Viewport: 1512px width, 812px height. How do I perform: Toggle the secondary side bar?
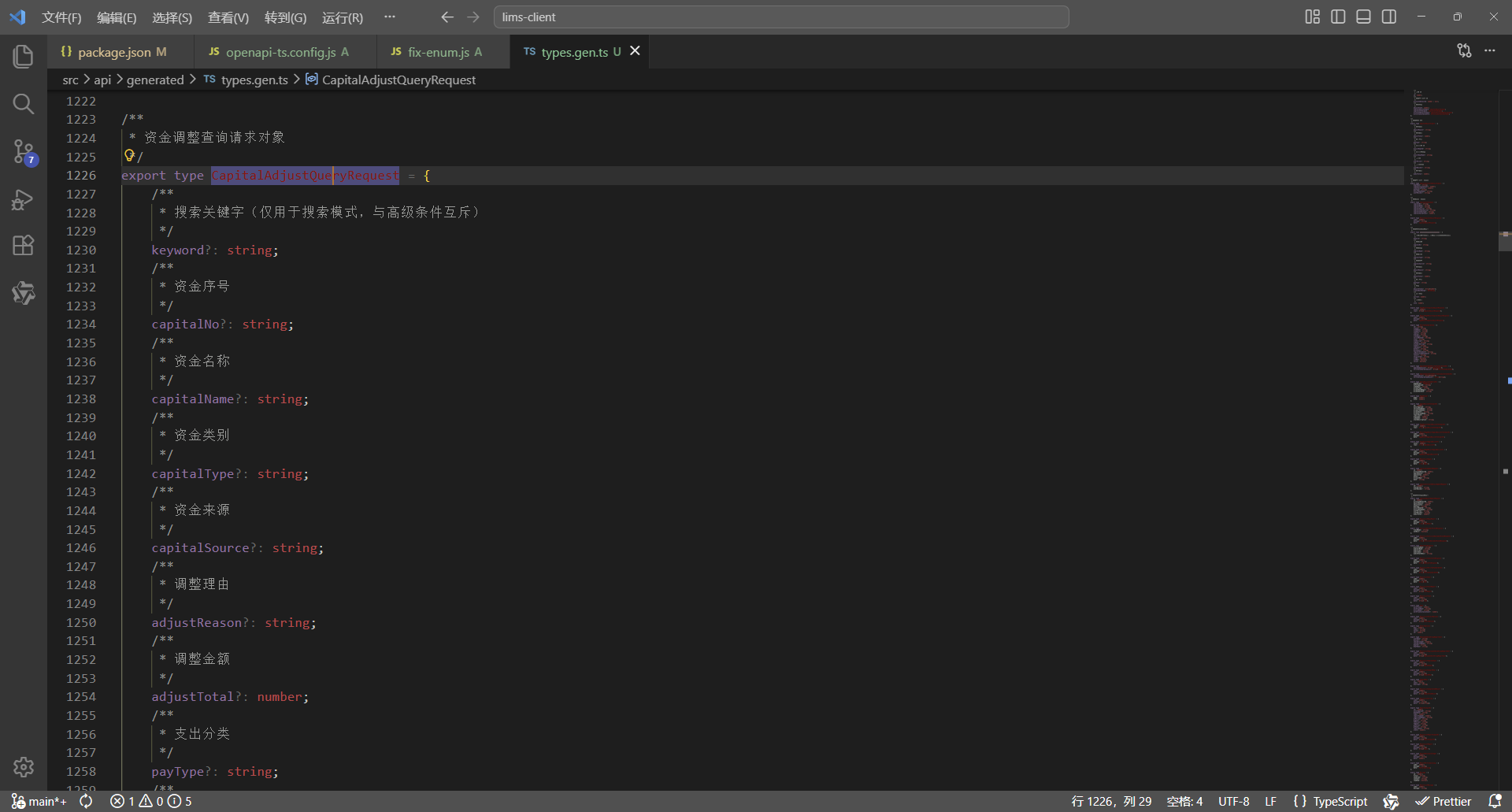tap(1389, 17)
